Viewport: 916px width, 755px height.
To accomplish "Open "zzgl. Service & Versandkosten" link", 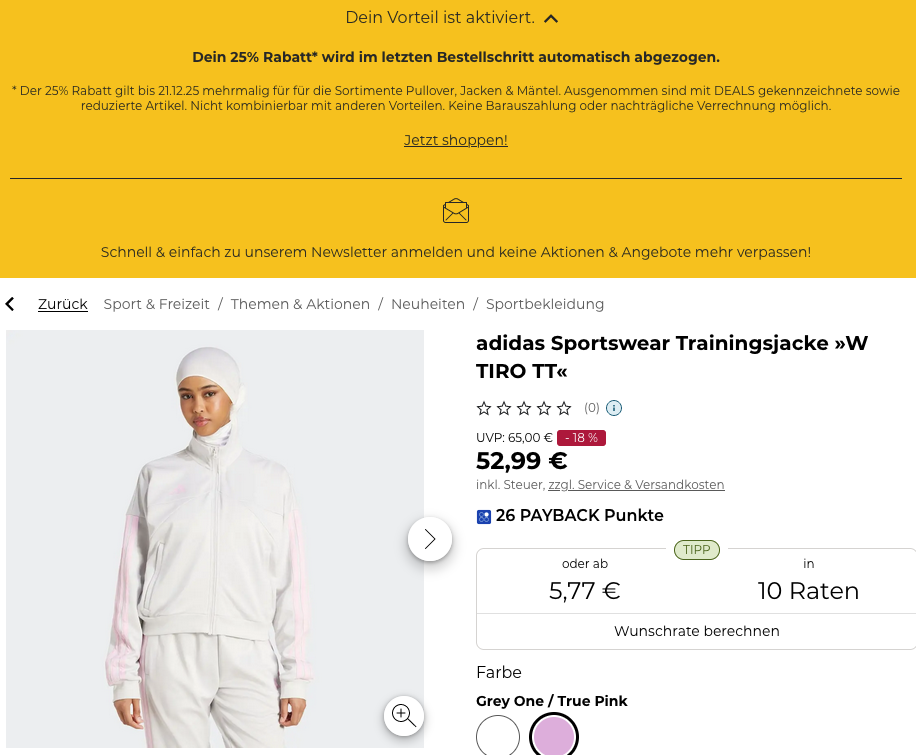I will (x=636, y=485).
